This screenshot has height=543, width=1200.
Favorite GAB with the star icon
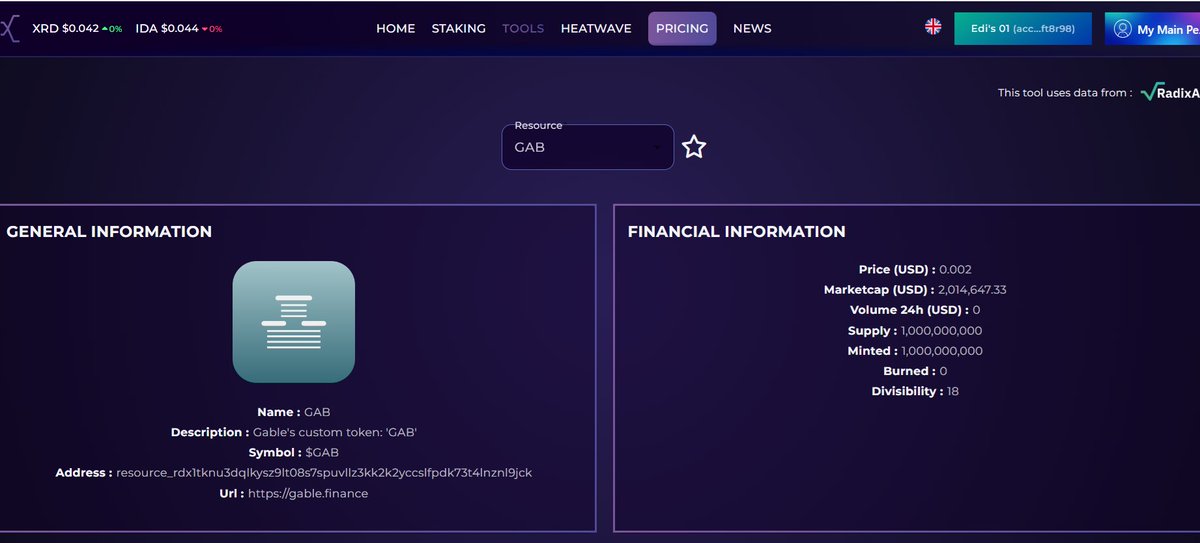coord(694,148)
